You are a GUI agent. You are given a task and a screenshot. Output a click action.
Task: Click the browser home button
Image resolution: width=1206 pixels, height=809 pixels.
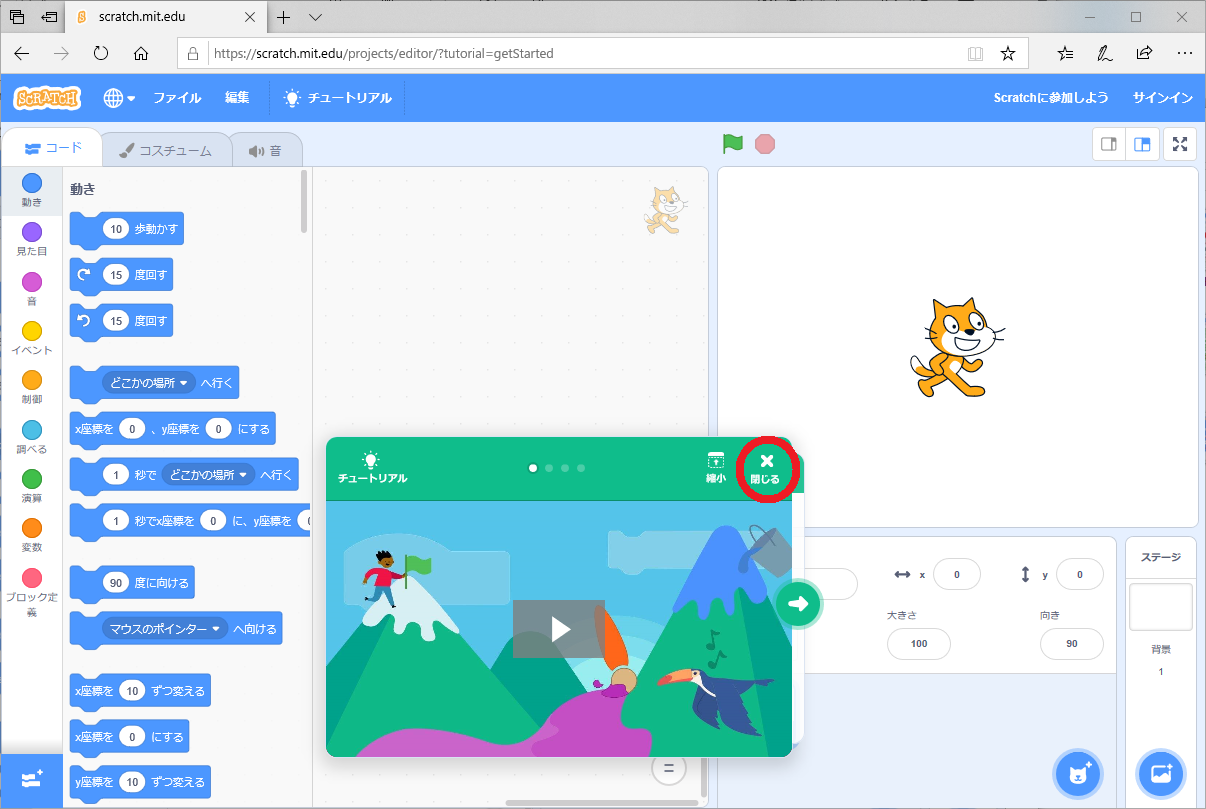click(x=141, y=53)
